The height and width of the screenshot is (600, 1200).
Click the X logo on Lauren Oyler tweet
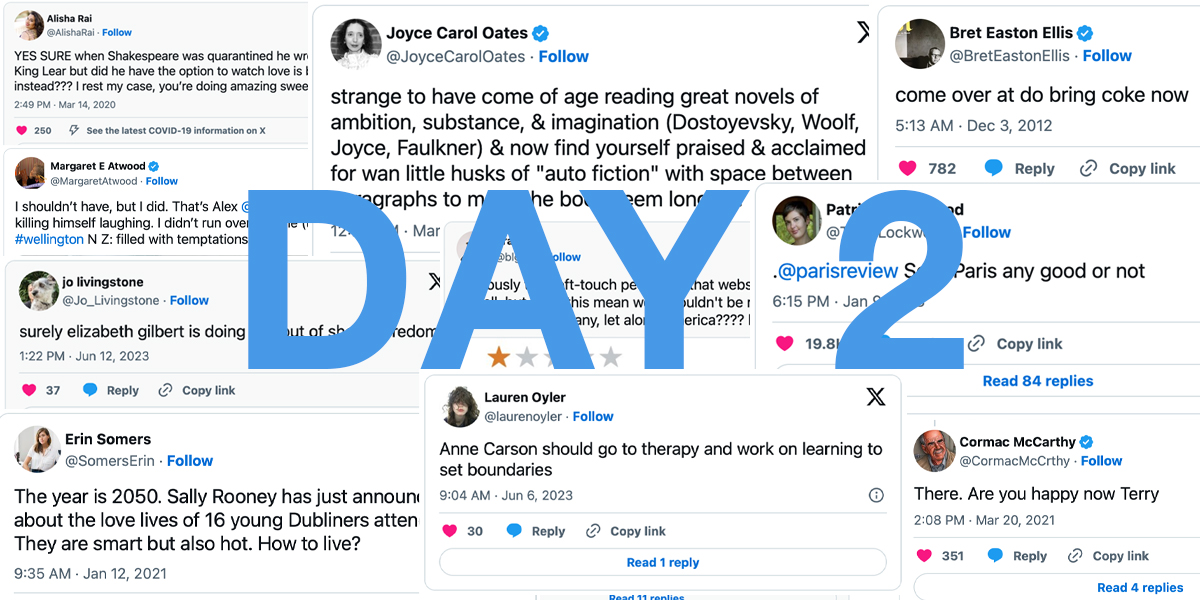(875, 397)
